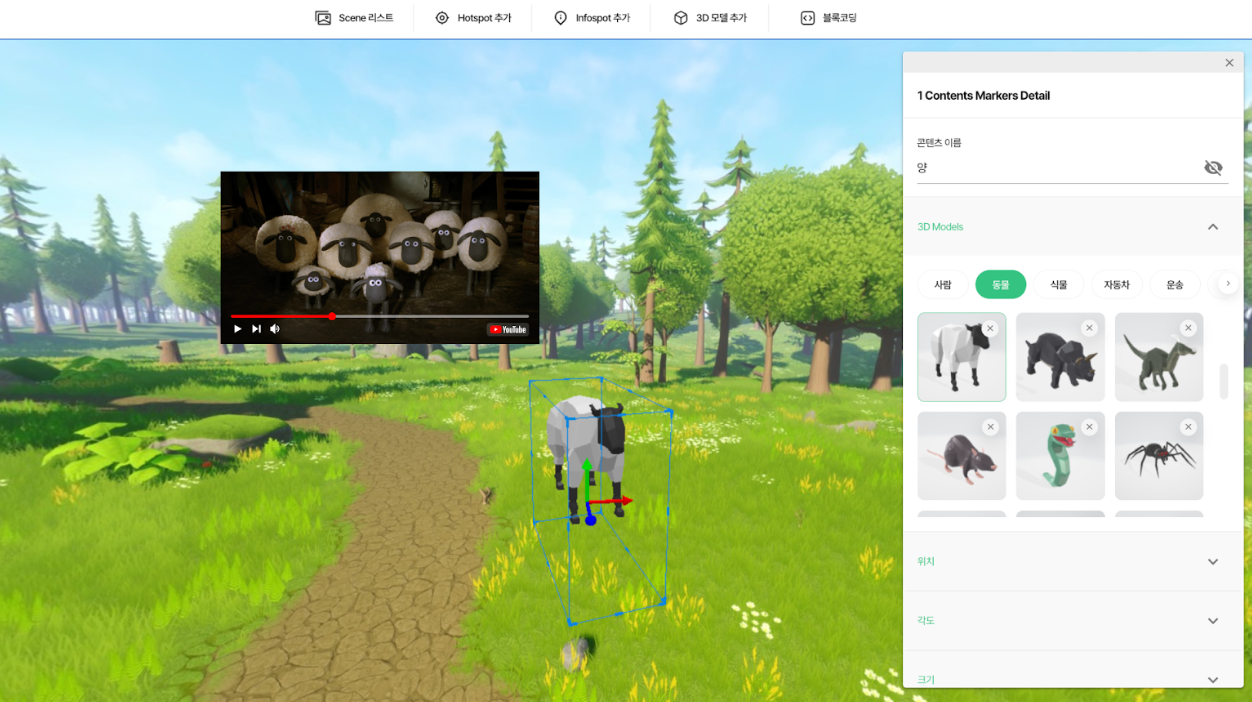Click the 3D Models section label

pyautogui.click(x=940, y=227)
